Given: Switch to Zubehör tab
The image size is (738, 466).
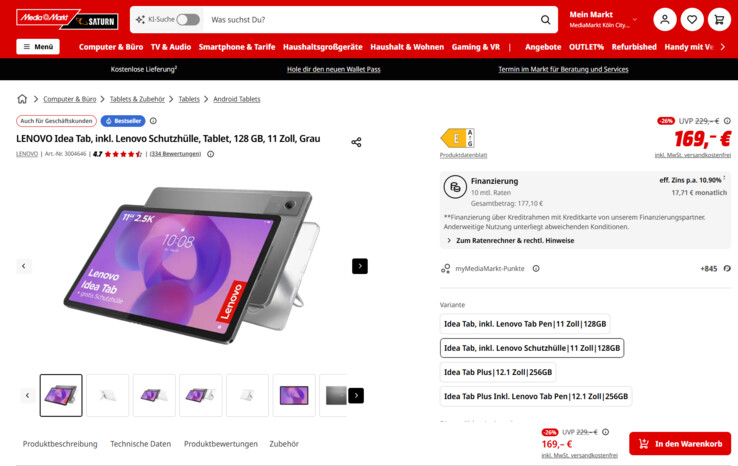Looking at the screenshot, I should (x=284, y=444).
